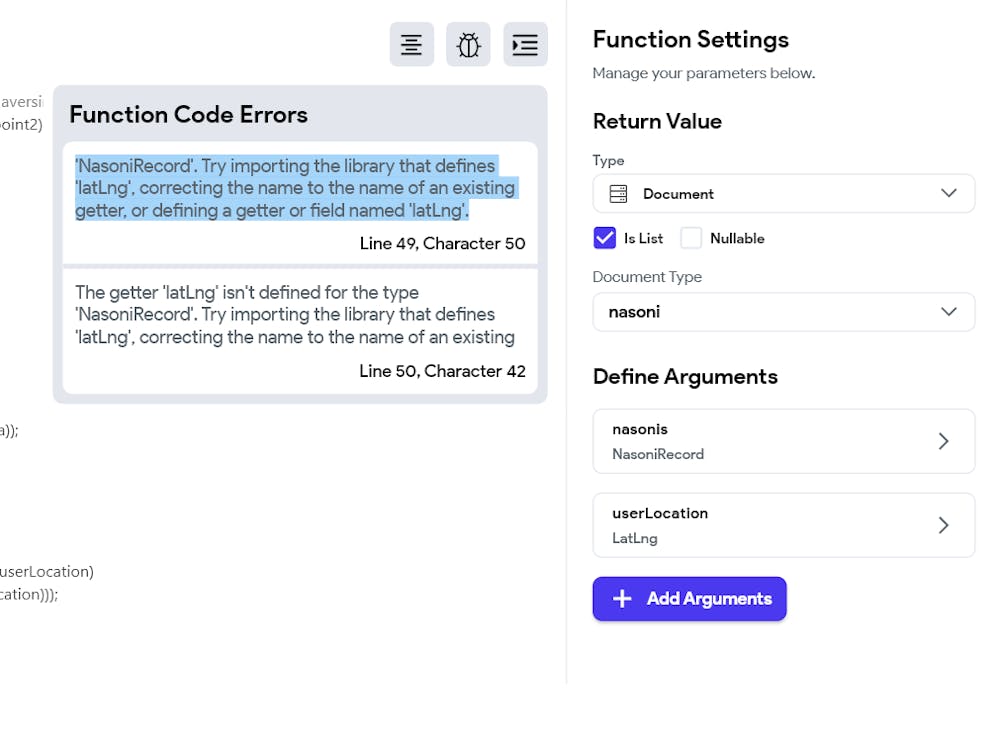The image size is (1000, 742).
Task: Enable the Nullable checkbox
Action: [691, 238]
